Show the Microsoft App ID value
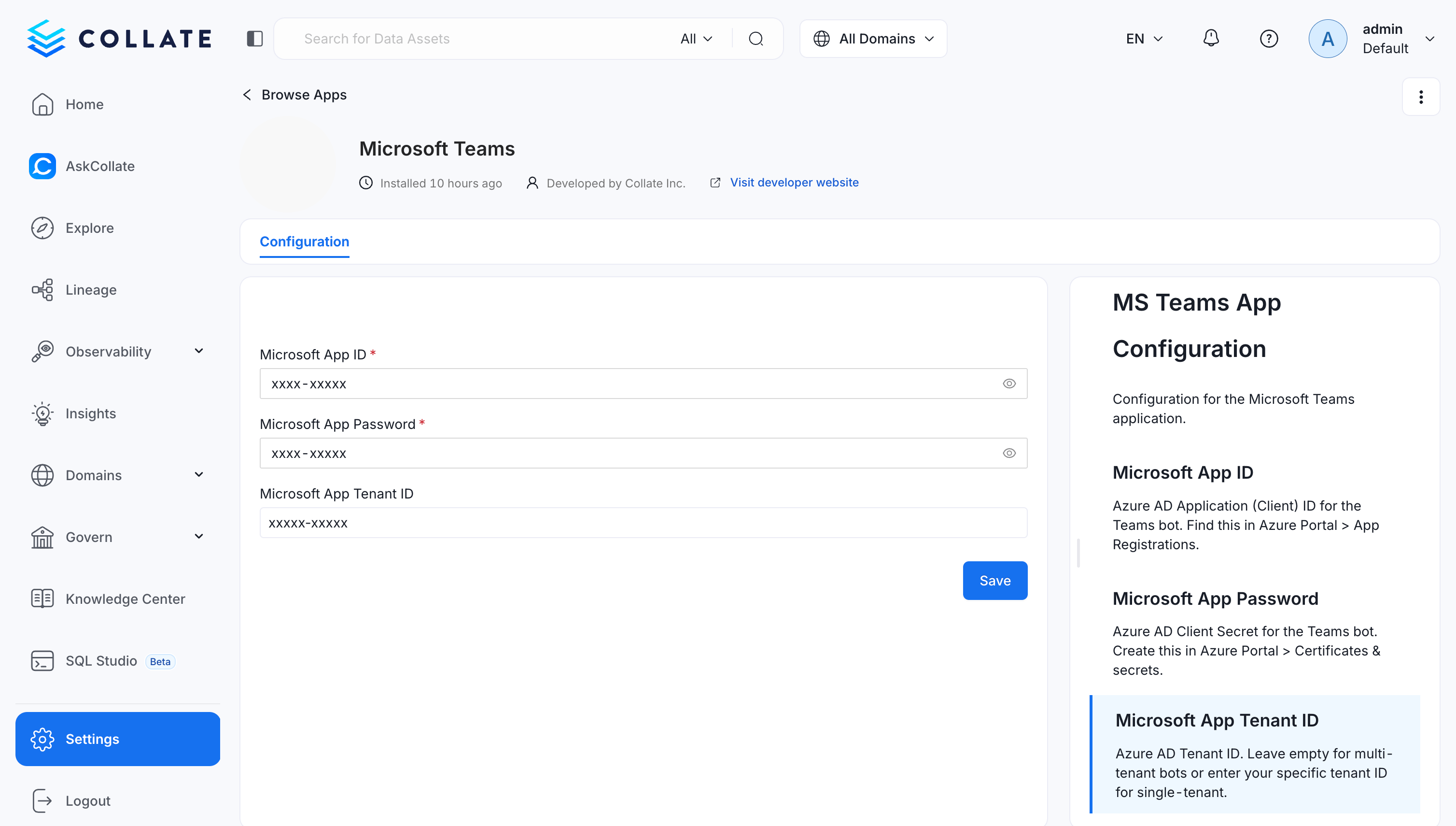 [x=1008, y=384]
